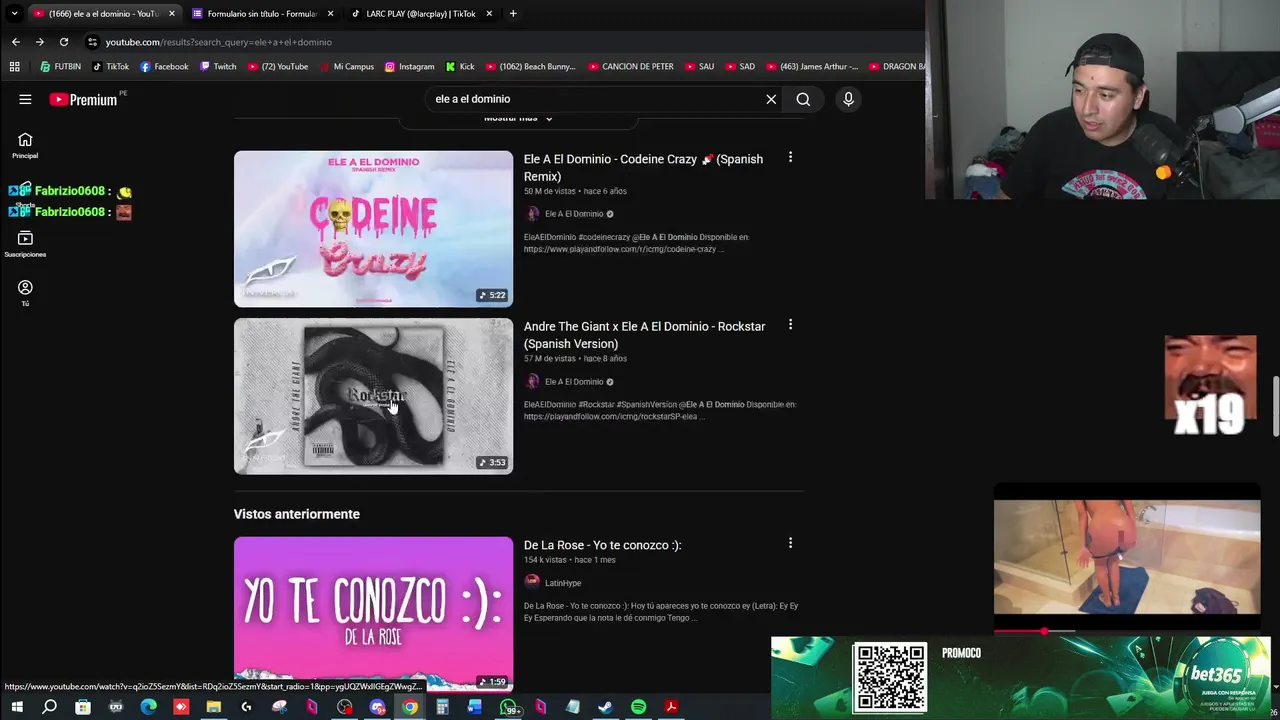The image size is (1280, 720).
Task: Open File Explorer from the taskbar
Action: [x=213, y=707]
